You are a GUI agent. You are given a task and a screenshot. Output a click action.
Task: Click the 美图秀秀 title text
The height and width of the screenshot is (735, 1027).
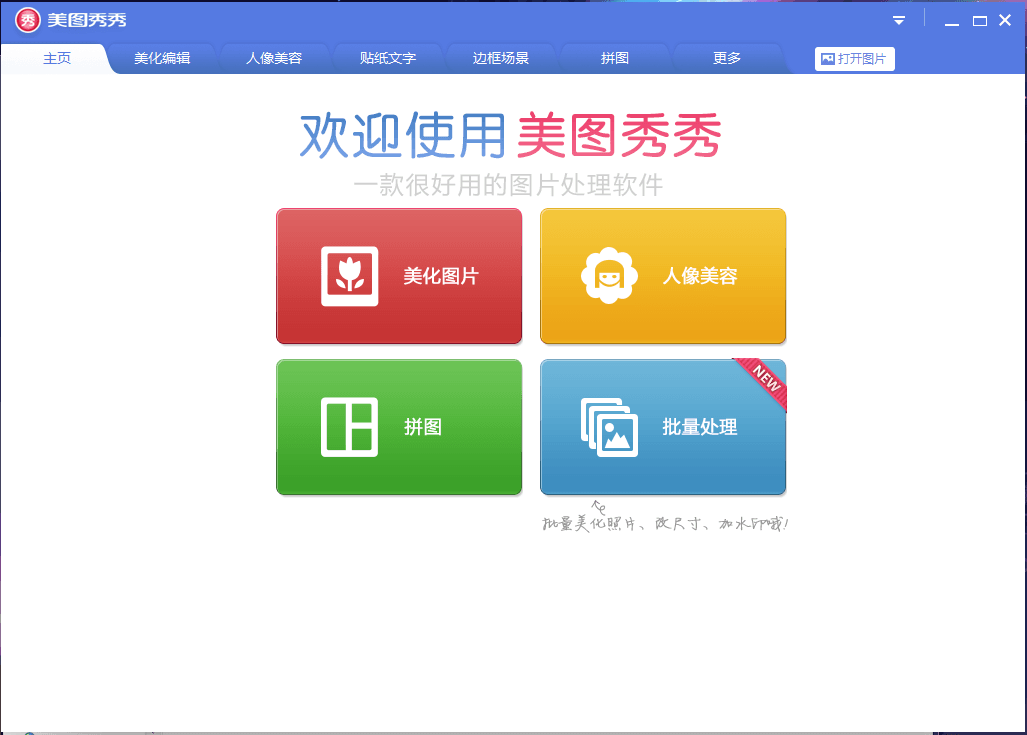(87, 20)
